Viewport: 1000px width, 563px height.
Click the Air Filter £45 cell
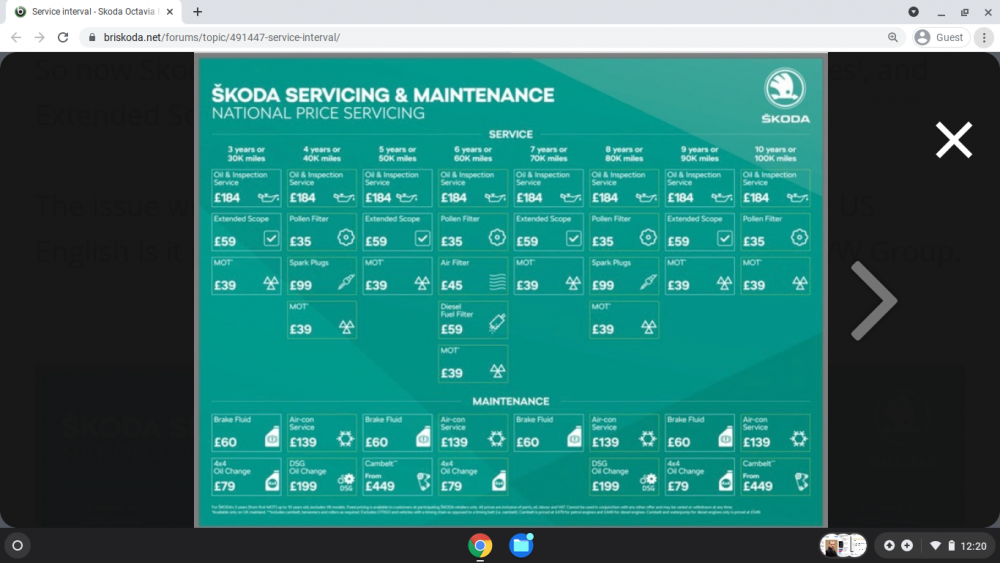pos(473,275)
